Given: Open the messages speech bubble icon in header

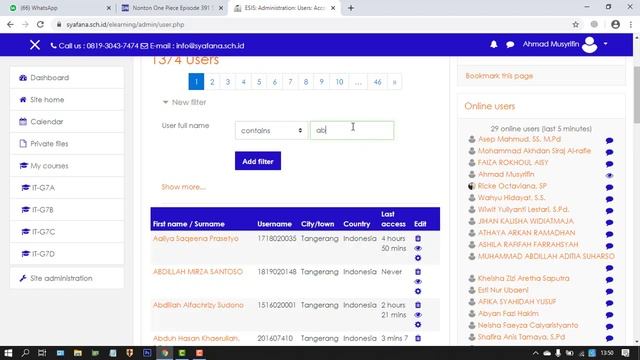Looking at the screenshot, I should tap(510, 44).
